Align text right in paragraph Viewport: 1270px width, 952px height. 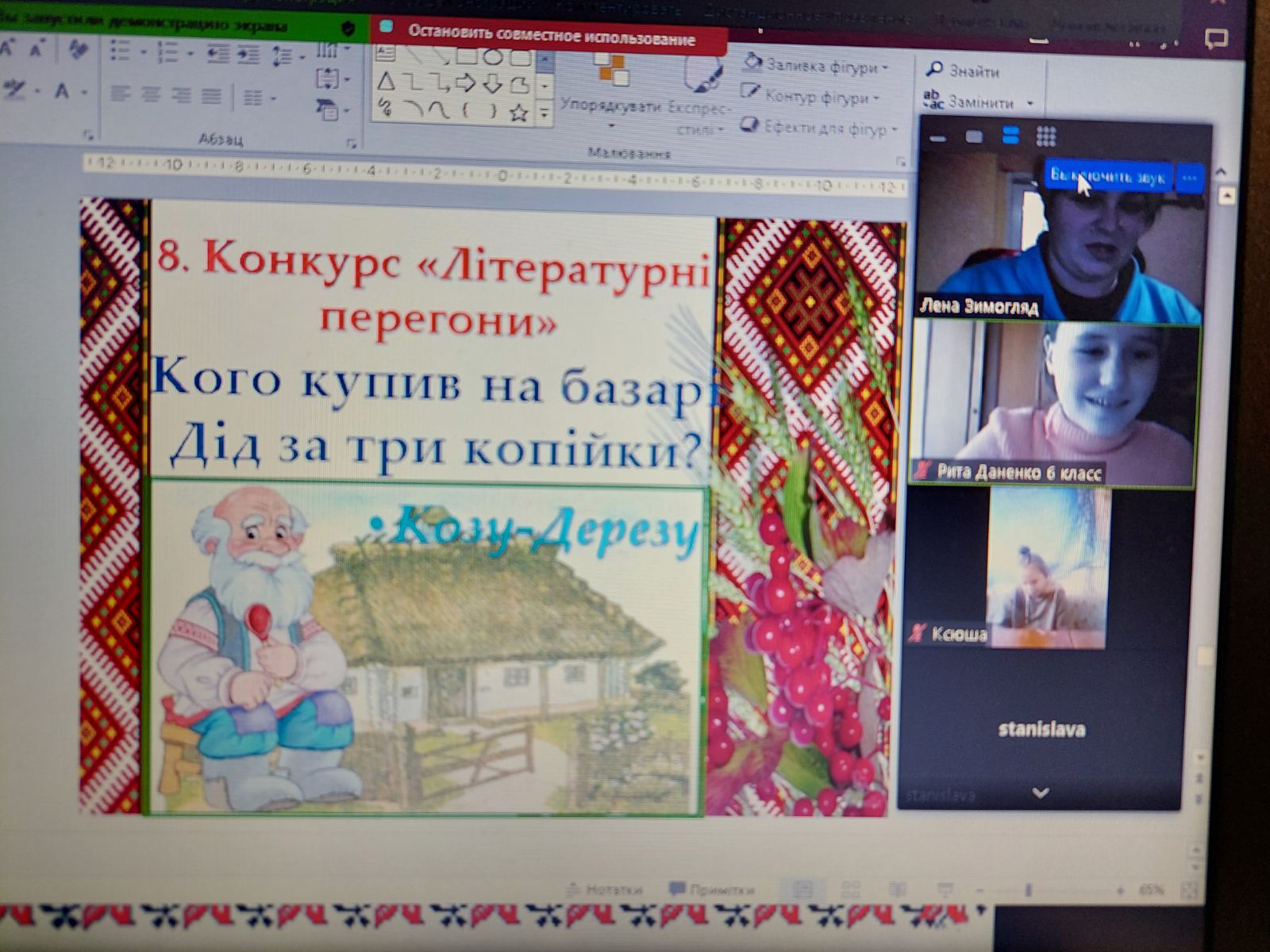(x=181, y=96)
